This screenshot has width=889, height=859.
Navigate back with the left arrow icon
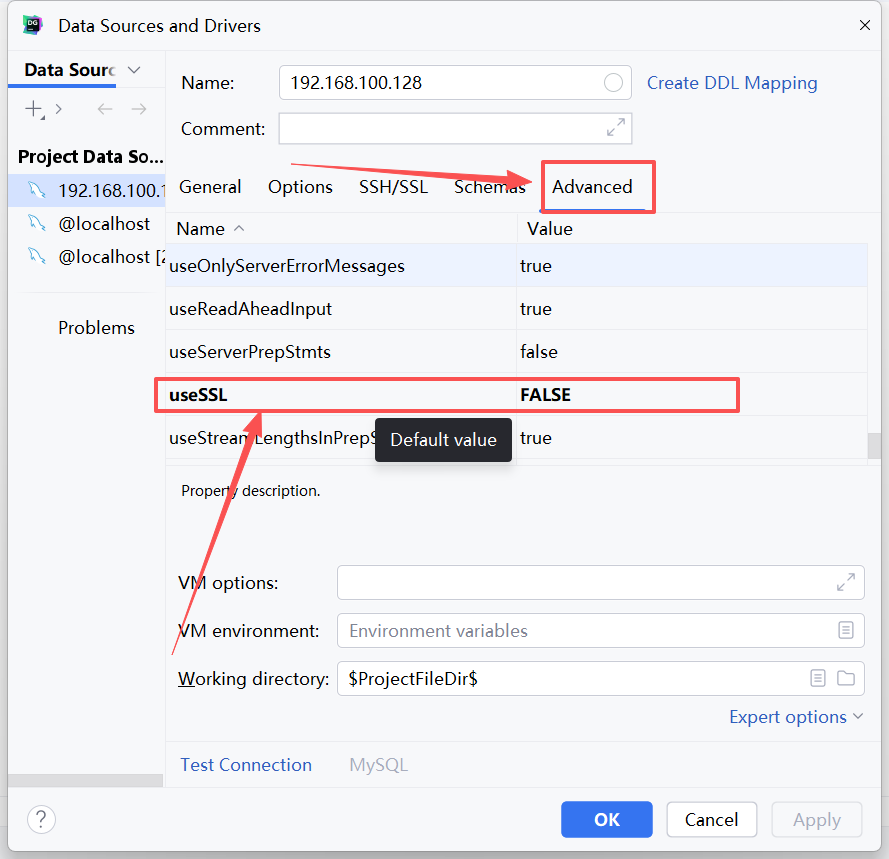coord(105,108)
